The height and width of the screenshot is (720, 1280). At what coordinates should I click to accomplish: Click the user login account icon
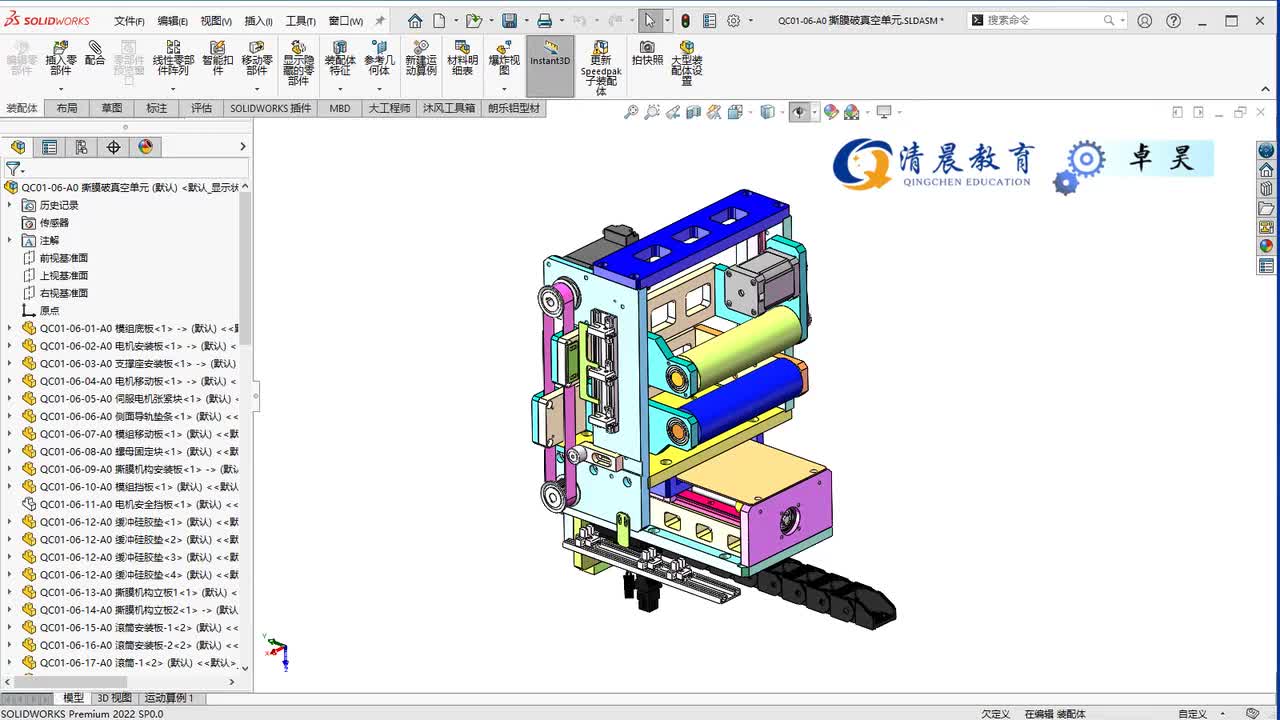pyautogui.click(x=1145, y=20)
